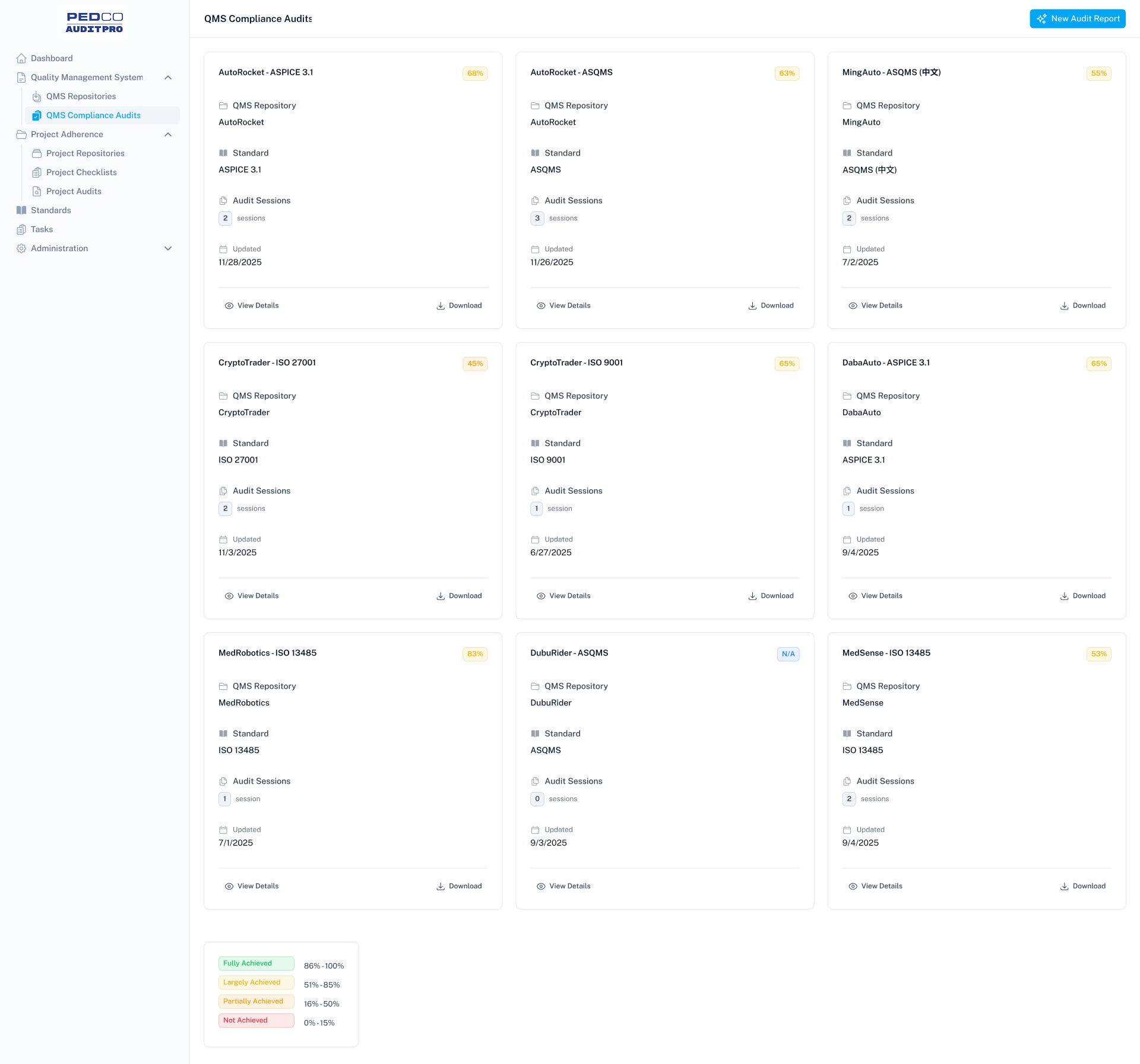Image resolution: width=1140 pixels, height=1064 pixels.
Task: Click the Project Checklists icon
Action: [x=37, y=172]
